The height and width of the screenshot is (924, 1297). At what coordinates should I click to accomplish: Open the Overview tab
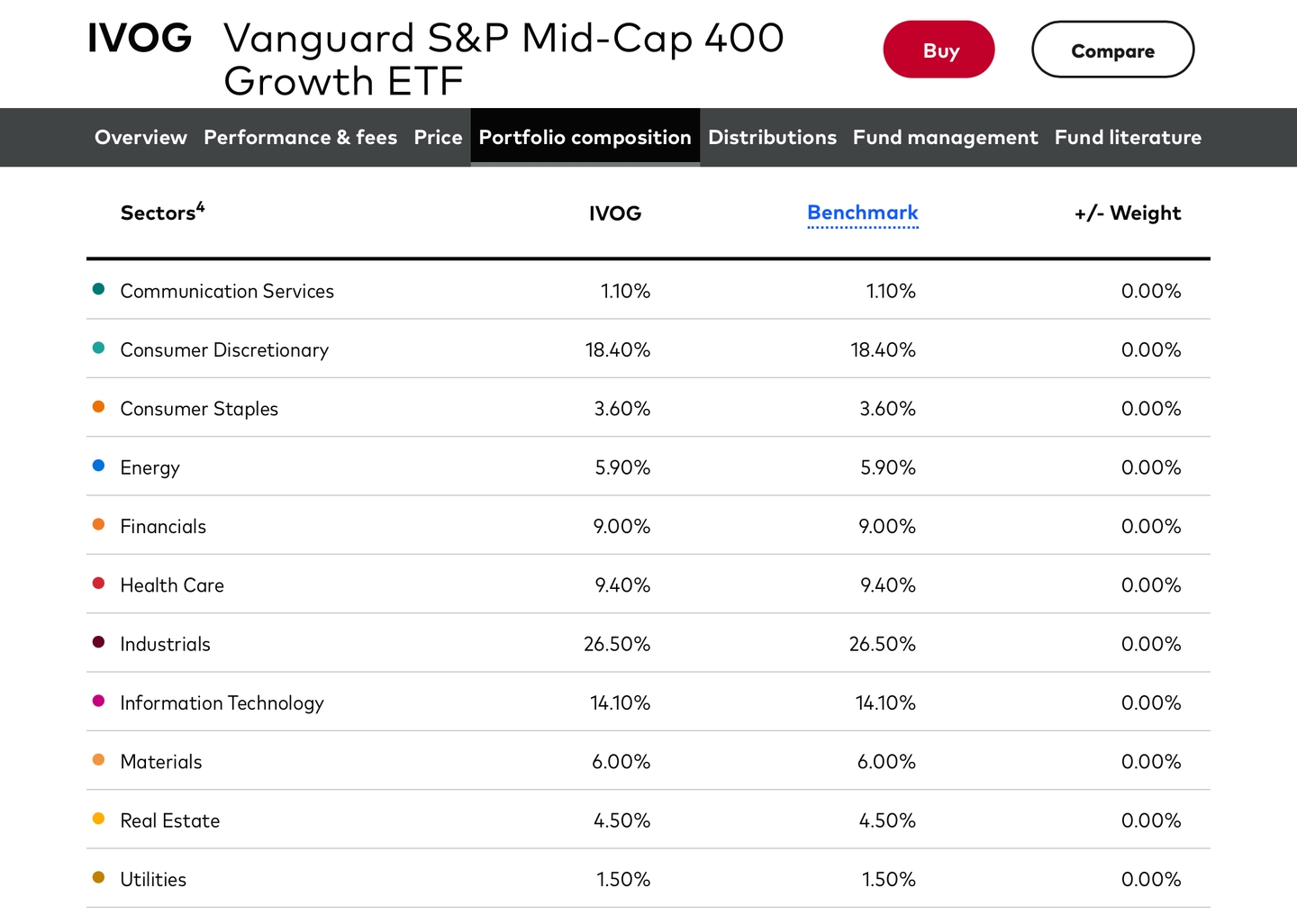[141, 137]
